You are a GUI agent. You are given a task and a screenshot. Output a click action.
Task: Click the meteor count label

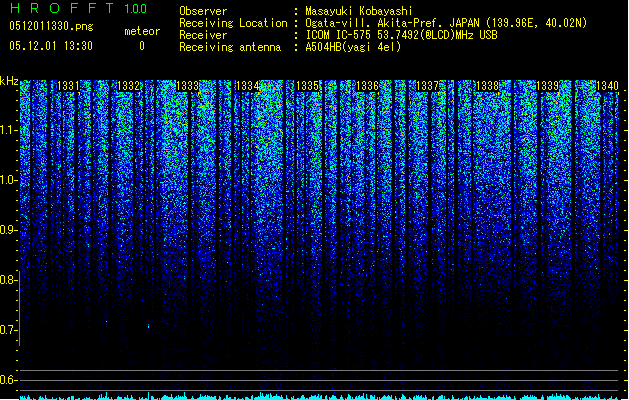pos(142,31)
